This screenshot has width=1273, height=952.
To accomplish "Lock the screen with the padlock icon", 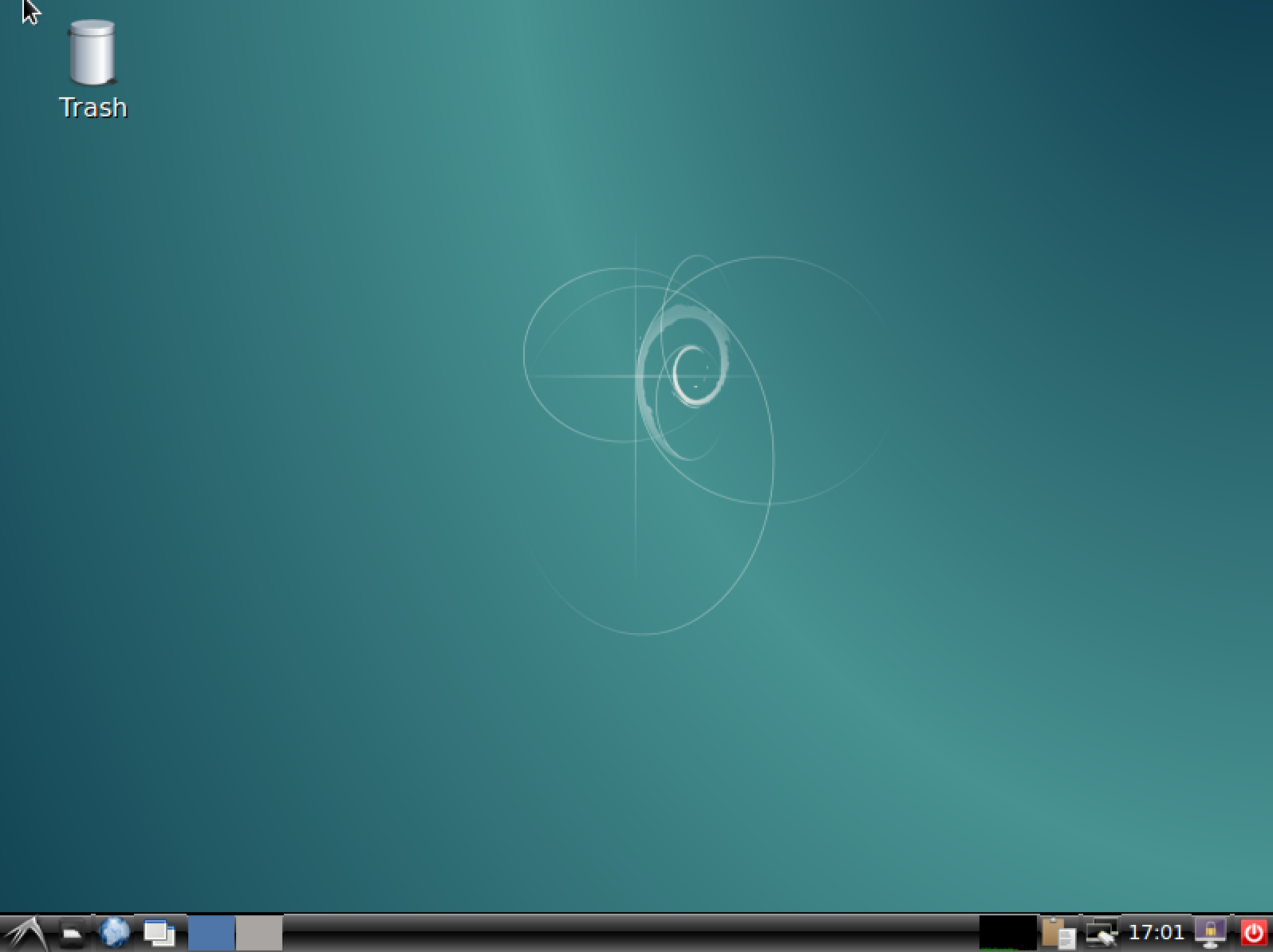I will [1210, 933].
